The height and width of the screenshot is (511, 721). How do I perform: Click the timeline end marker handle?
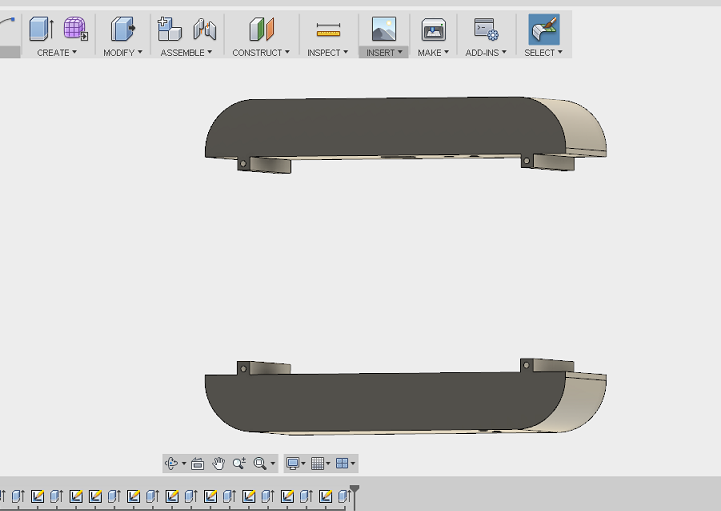355,489
